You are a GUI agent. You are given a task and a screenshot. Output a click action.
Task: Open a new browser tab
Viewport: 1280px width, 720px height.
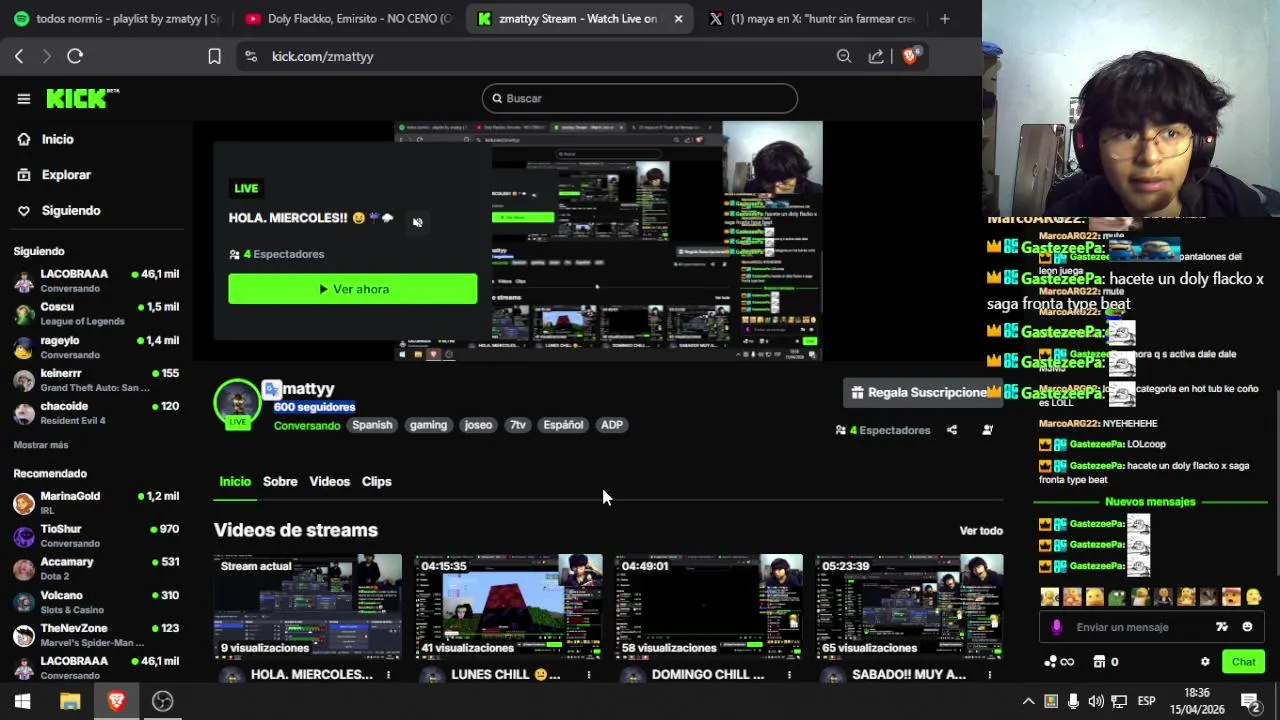pos(945,18)
